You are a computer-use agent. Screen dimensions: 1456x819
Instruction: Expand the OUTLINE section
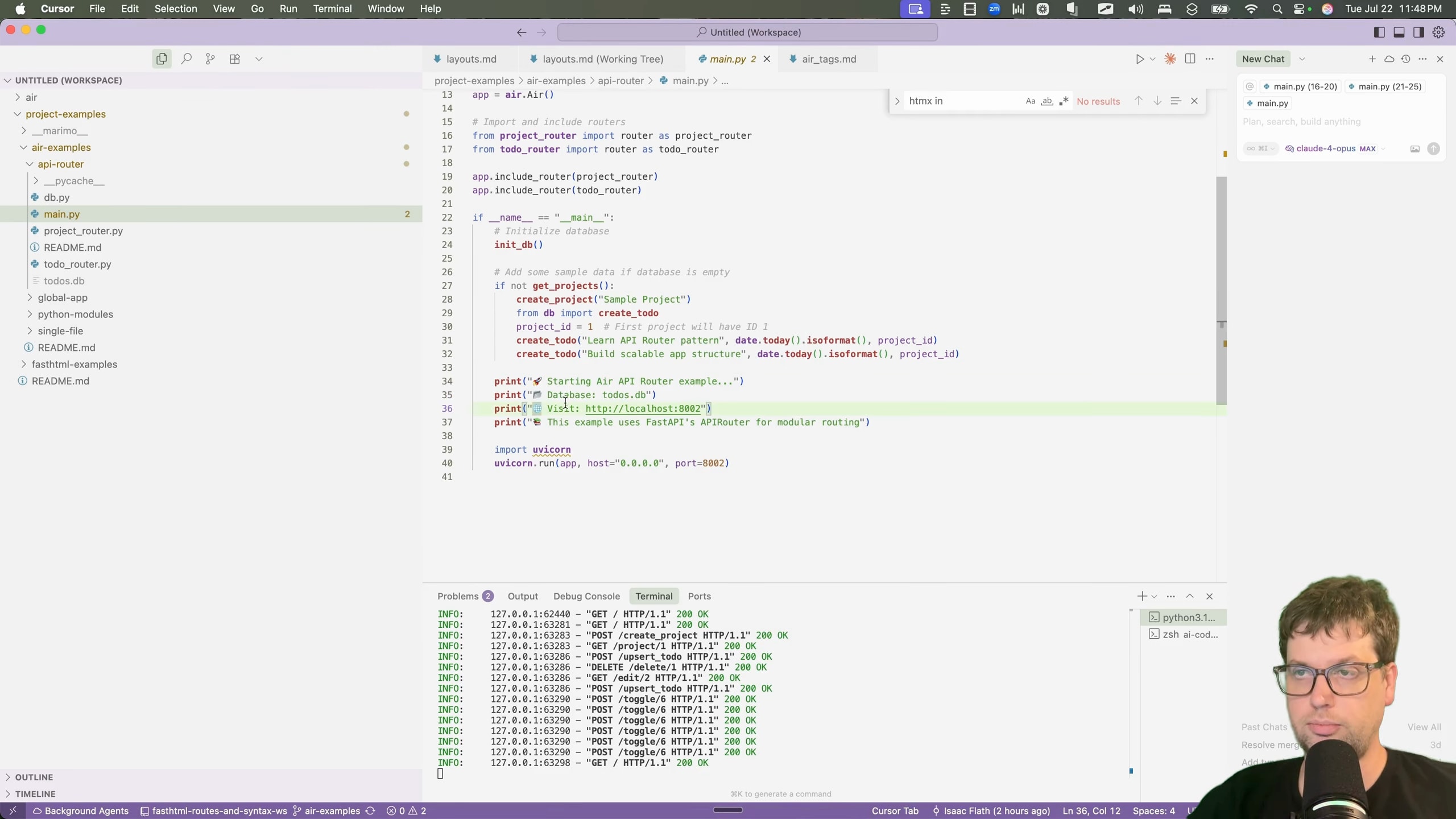pos(34,777)
